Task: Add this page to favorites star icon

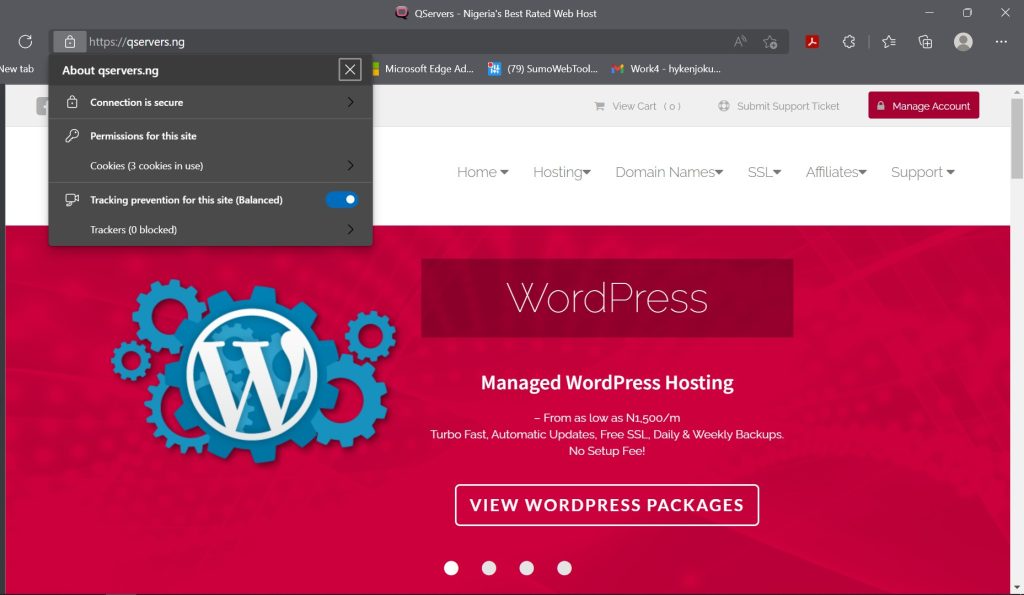Action: [770, 42]
